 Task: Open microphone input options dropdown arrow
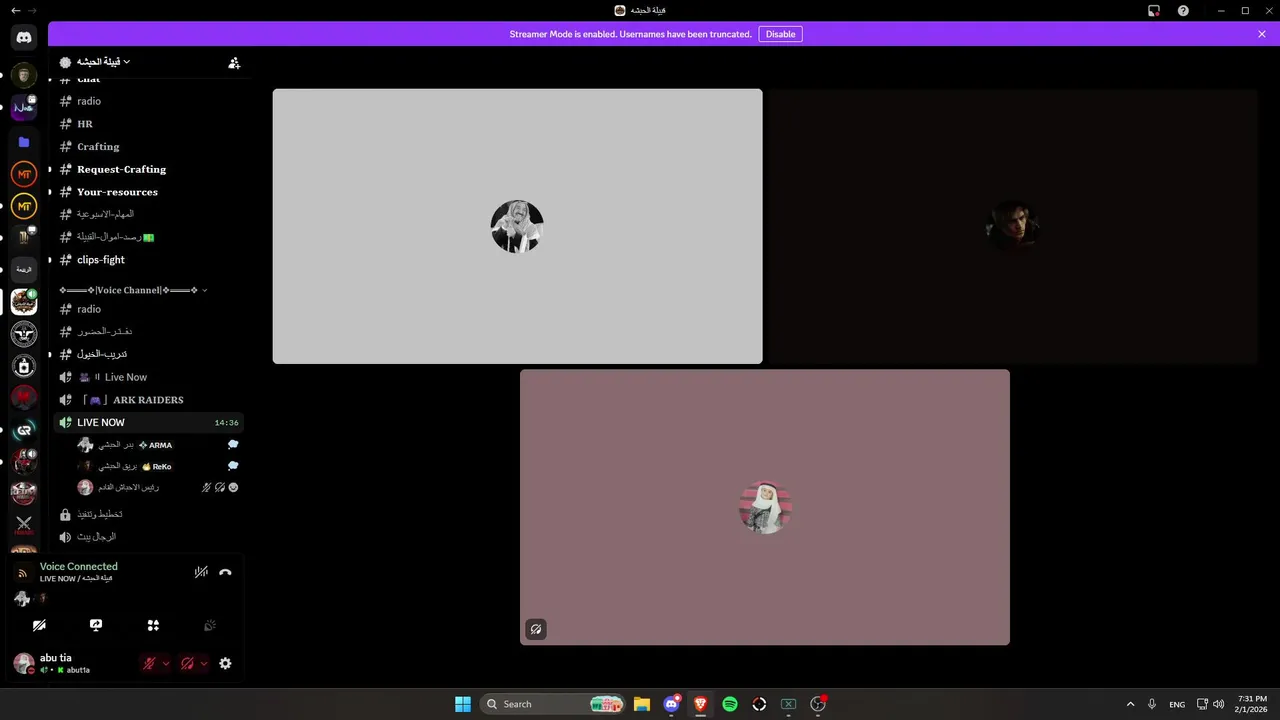pos(166,663)
